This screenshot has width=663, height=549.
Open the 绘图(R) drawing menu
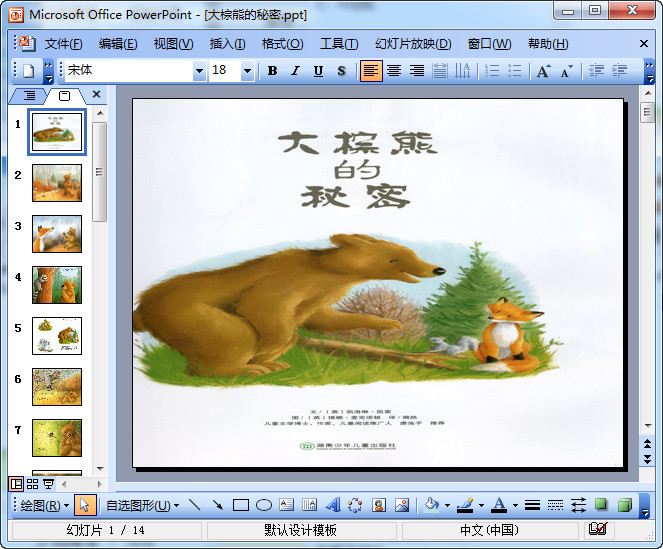(45, 505)
